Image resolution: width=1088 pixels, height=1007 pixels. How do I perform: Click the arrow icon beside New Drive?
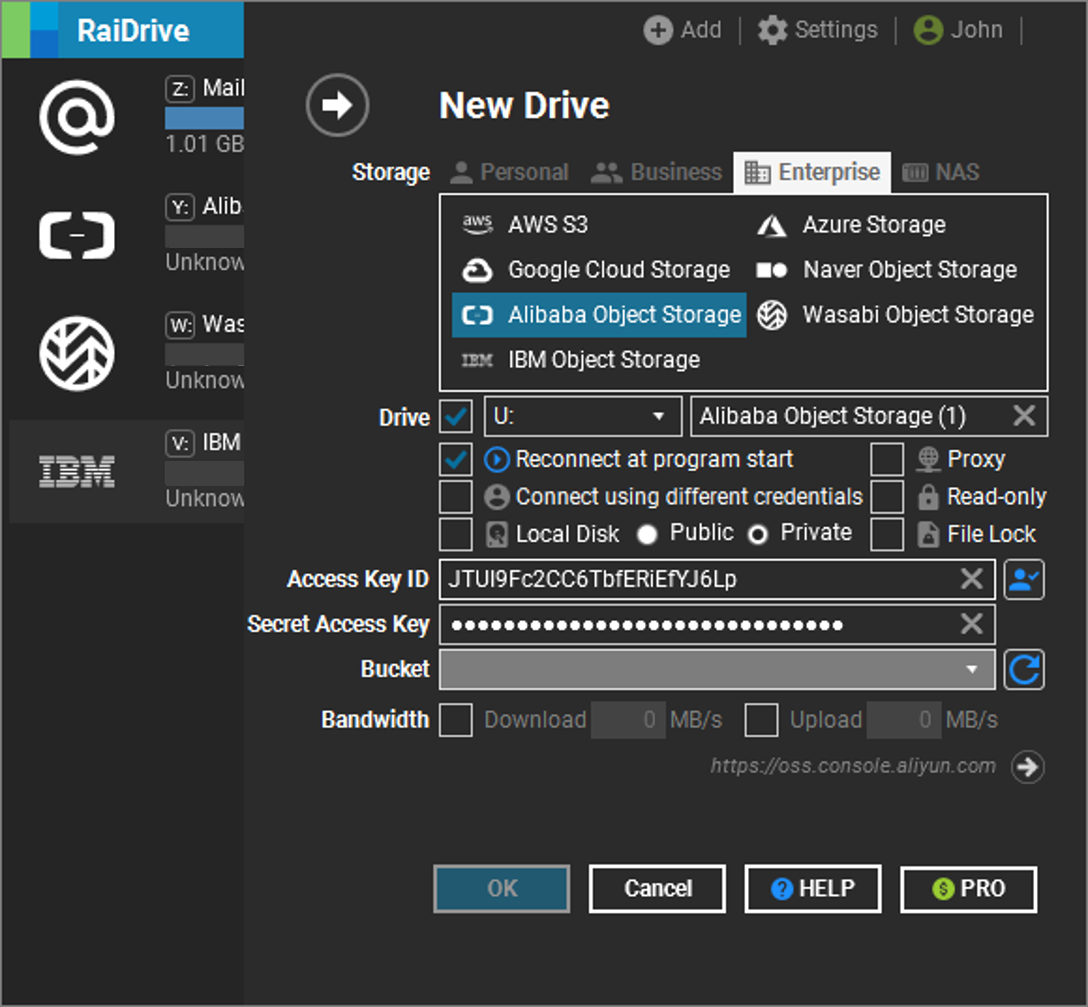click(337, 105)
